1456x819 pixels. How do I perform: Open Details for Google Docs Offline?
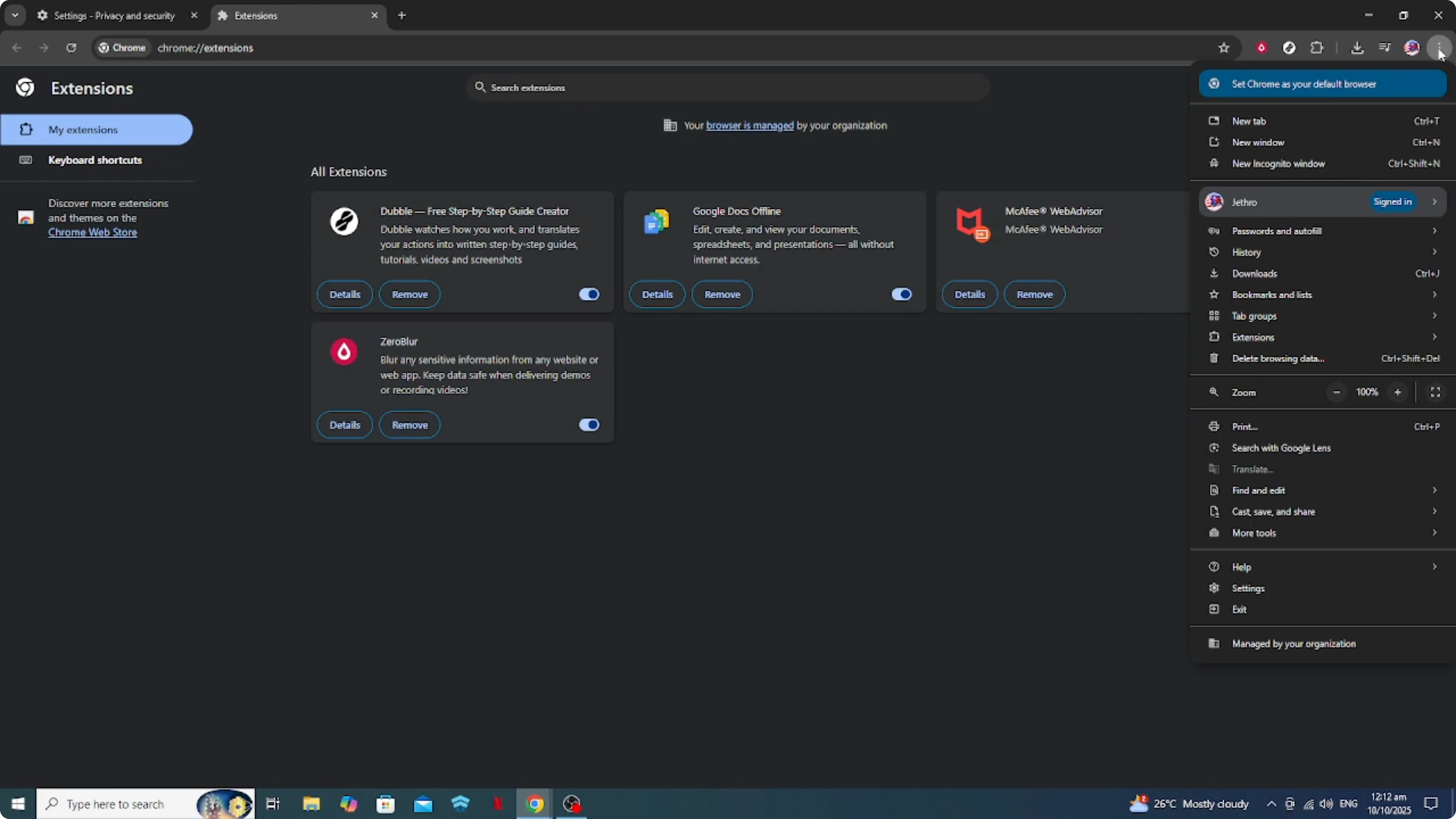click(657, 294)
